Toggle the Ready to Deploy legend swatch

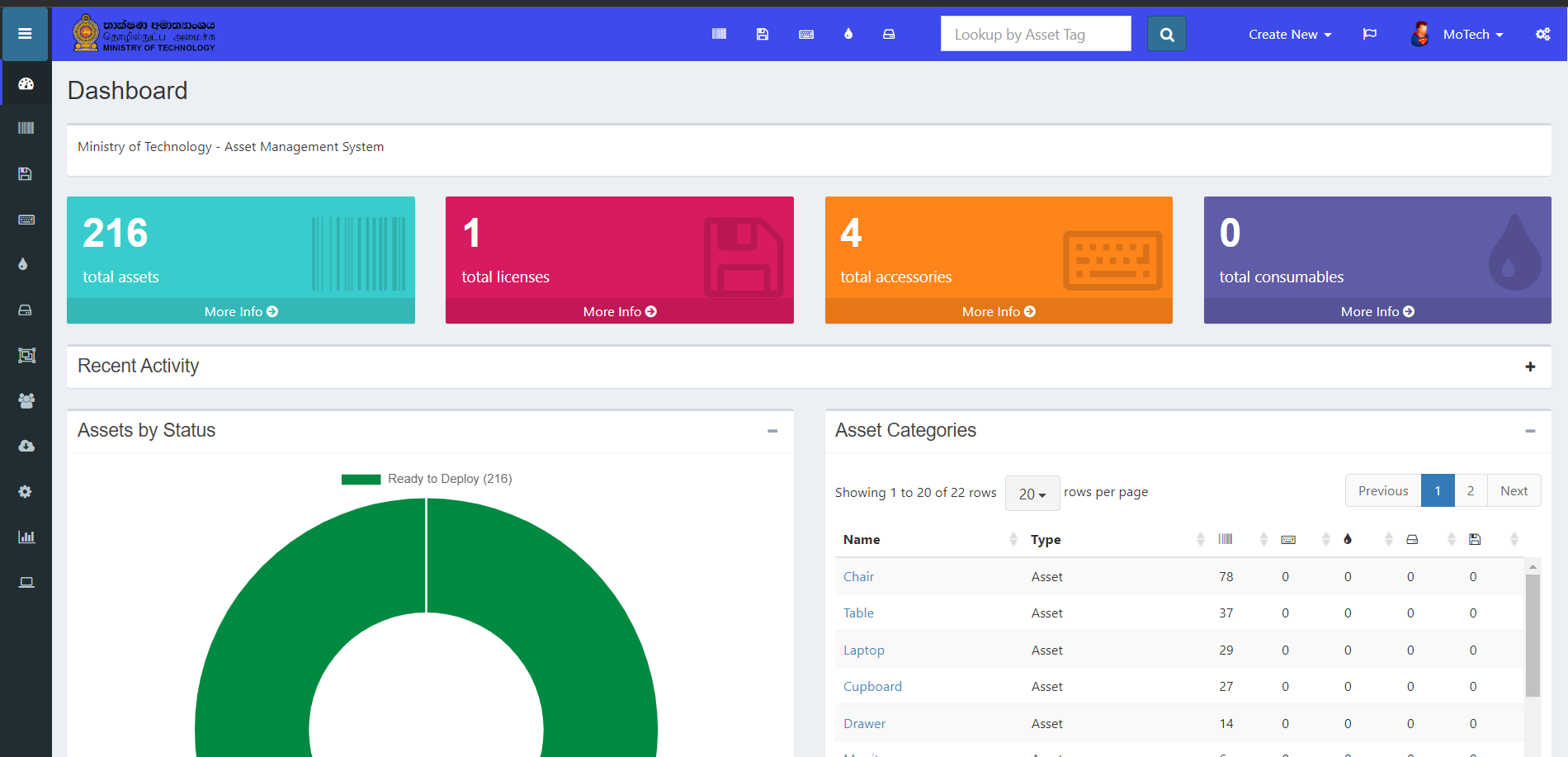pos(361,479)
